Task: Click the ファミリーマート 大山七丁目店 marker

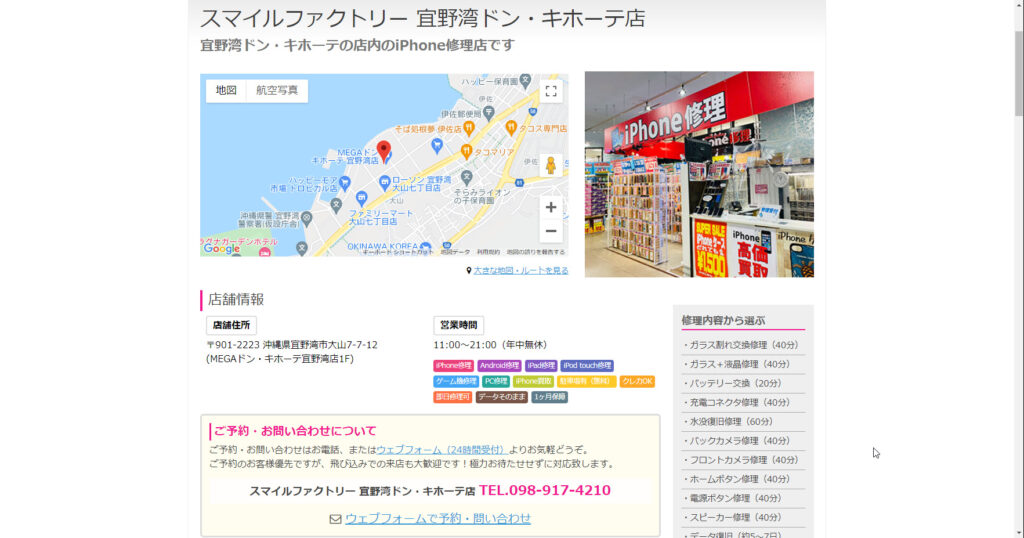Action: tap(361, 198)
